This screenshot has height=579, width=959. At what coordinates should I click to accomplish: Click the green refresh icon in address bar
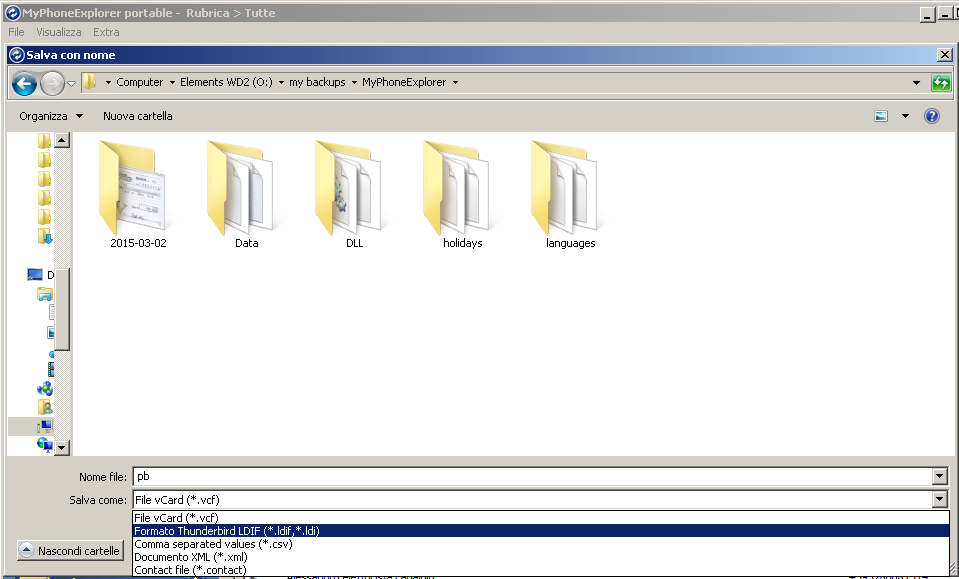click(940, 83)
